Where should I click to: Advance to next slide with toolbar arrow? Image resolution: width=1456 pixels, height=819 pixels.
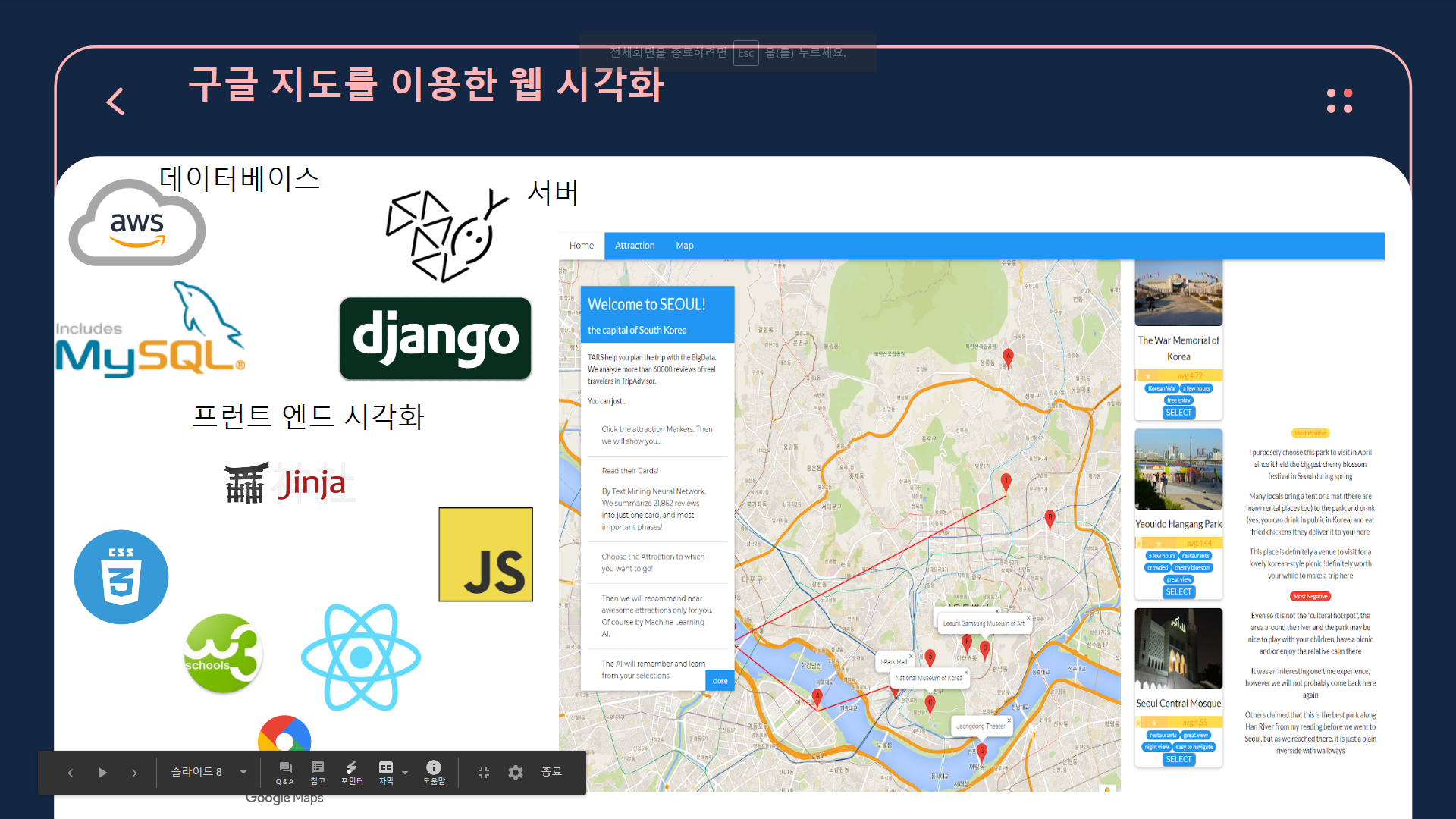[134, 773]
